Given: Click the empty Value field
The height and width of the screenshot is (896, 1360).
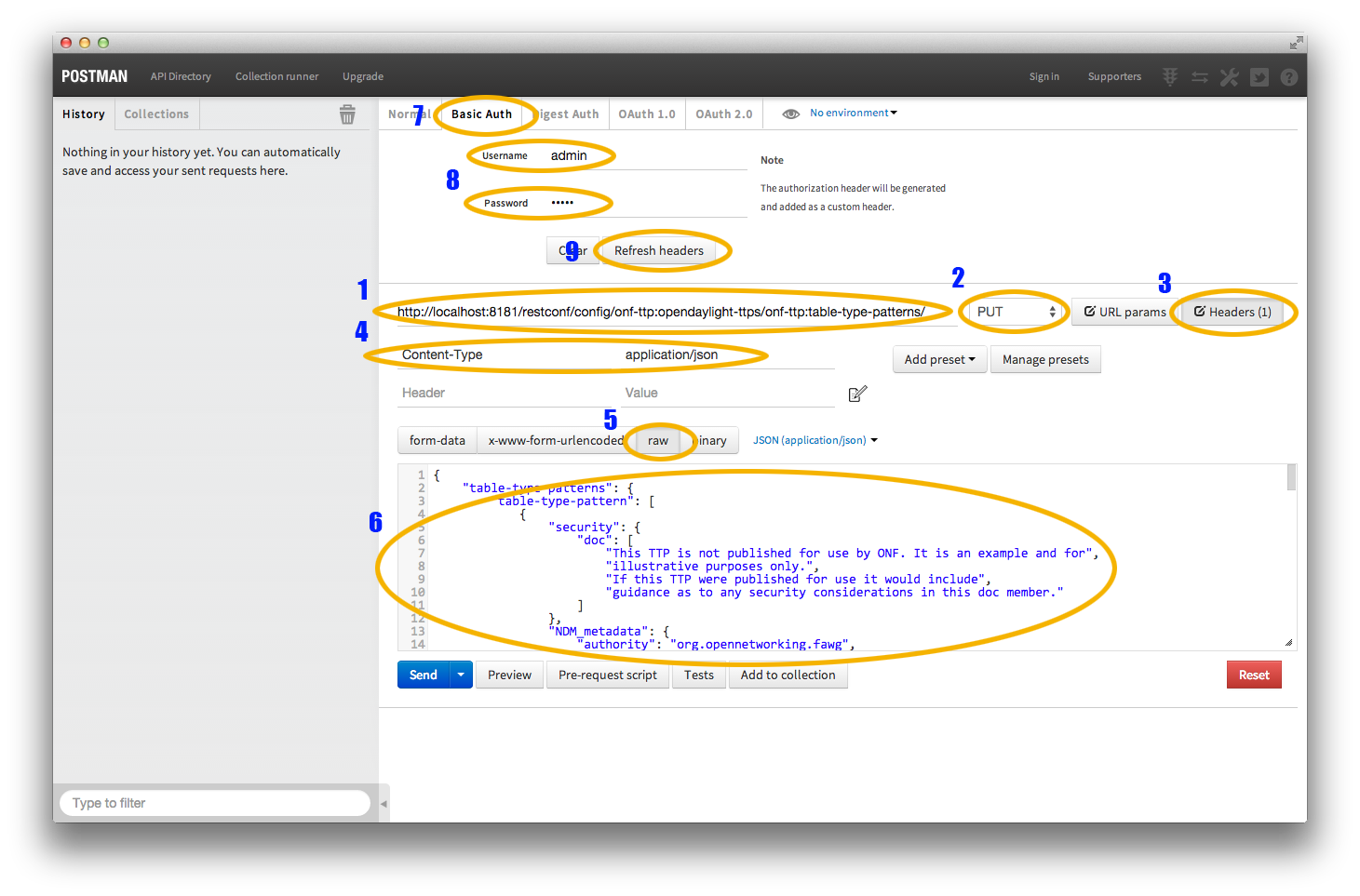Looking at the screenshot, I should point(727,393).
